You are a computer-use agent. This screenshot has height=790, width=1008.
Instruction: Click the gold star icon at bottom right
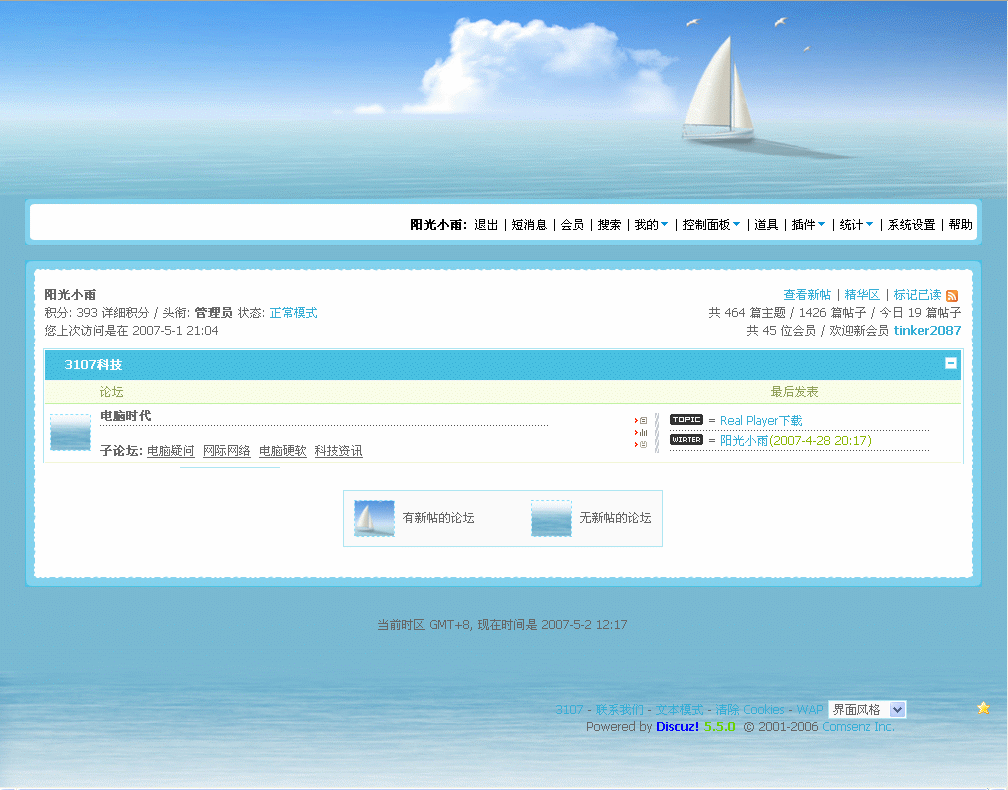point(984,708)
